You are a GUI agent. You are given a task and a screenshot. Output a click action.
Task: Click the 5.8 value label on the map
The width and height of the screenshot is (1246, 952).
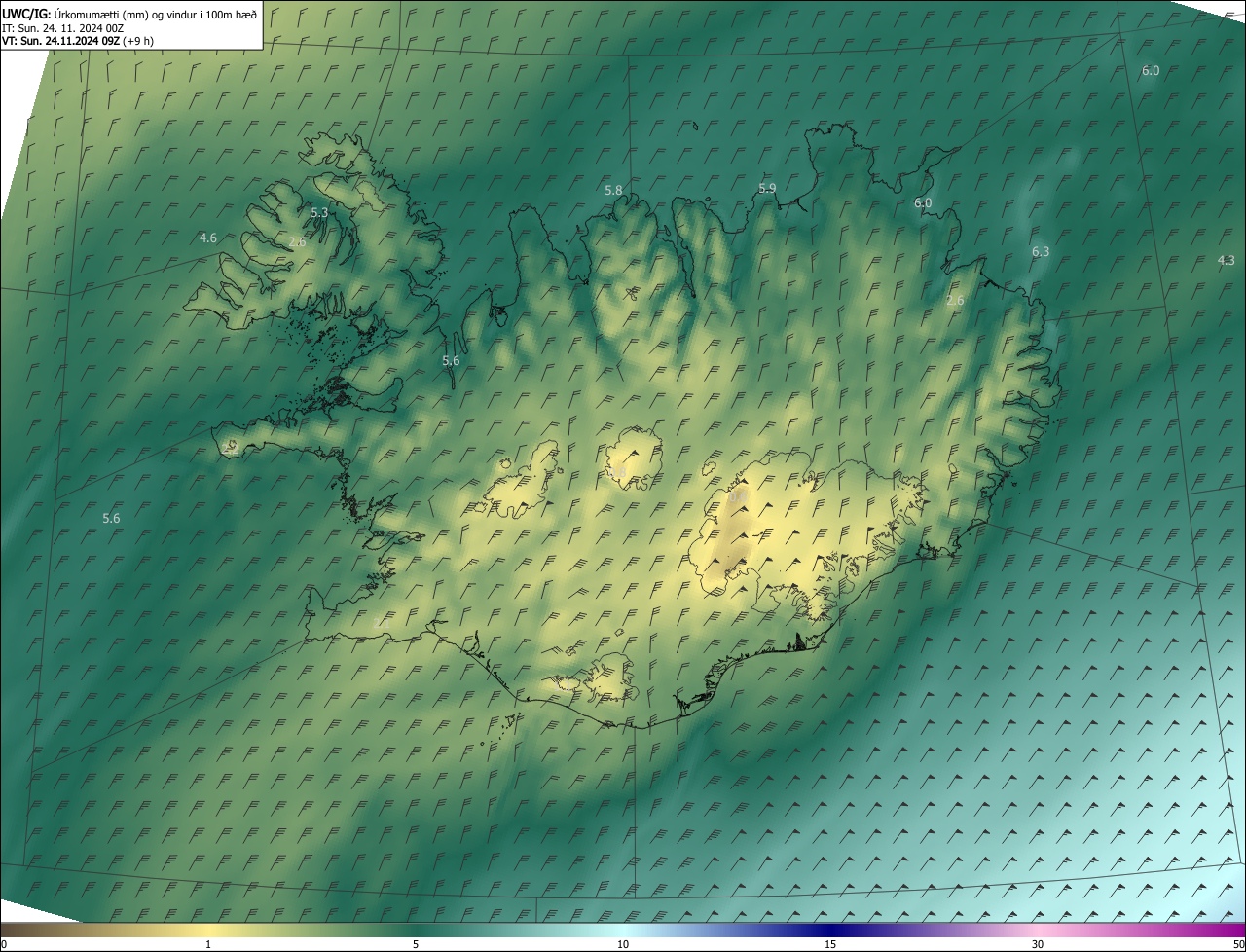click(613, 191)
